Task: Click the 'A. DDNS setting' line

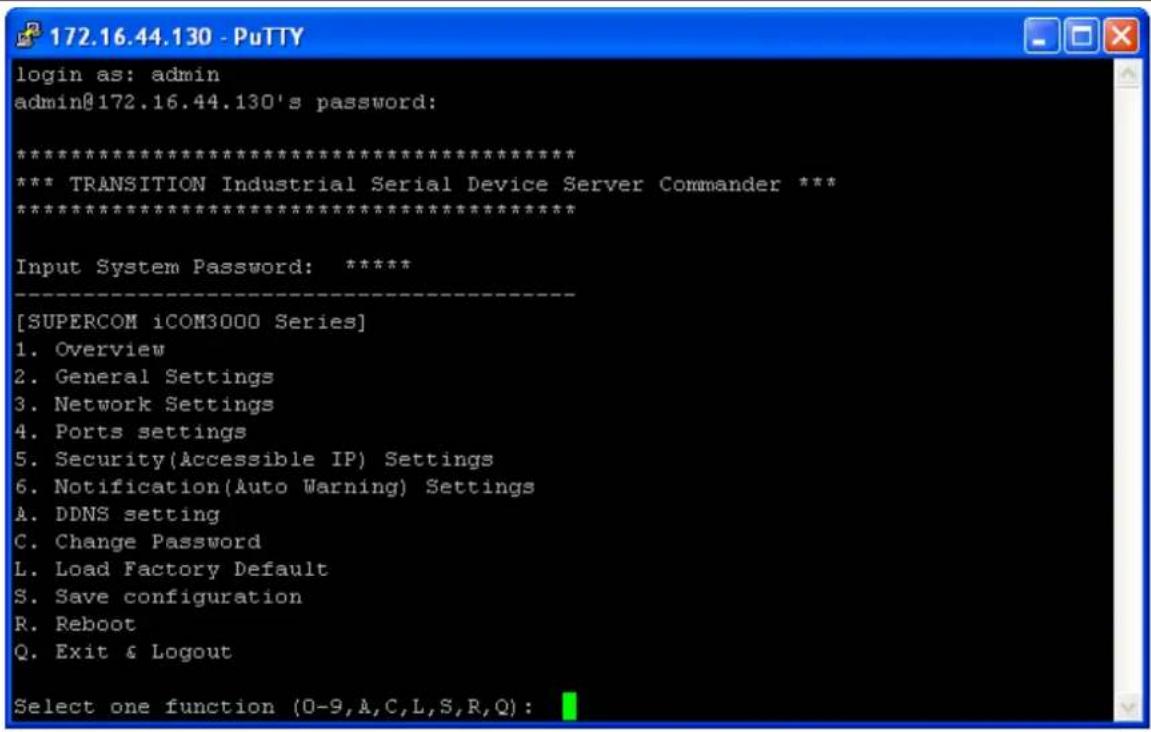Action: [x=117, y=515]
